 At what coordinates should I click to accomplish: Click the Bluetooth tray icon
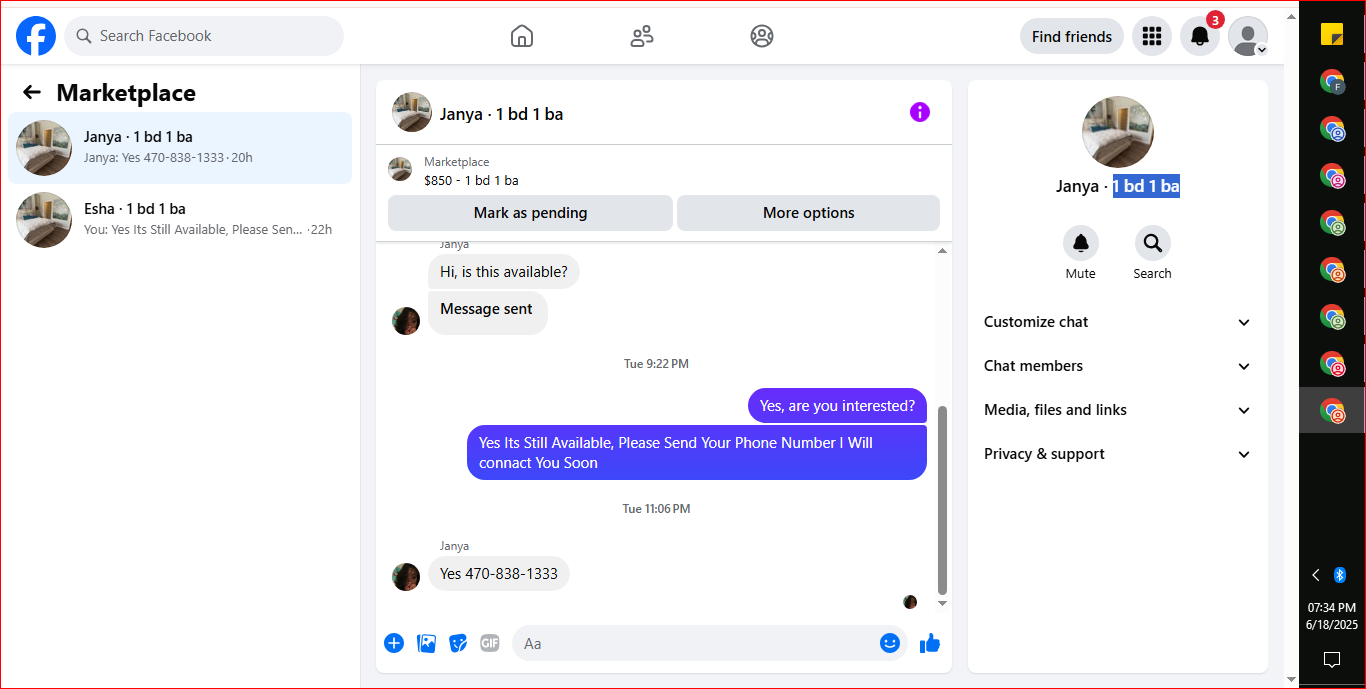pos(1340,575)
